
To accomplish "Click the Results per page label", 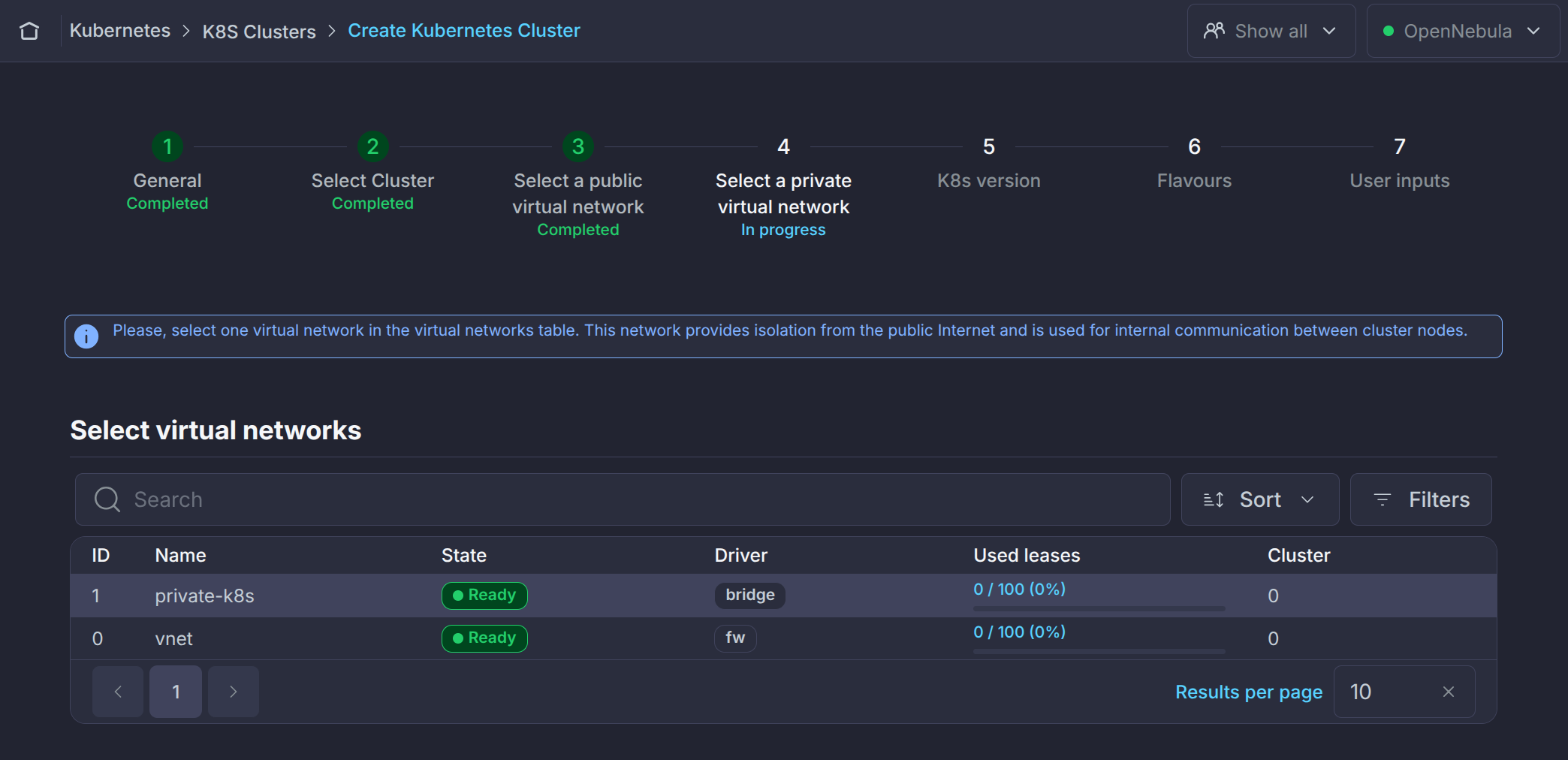I will 1249,692.
